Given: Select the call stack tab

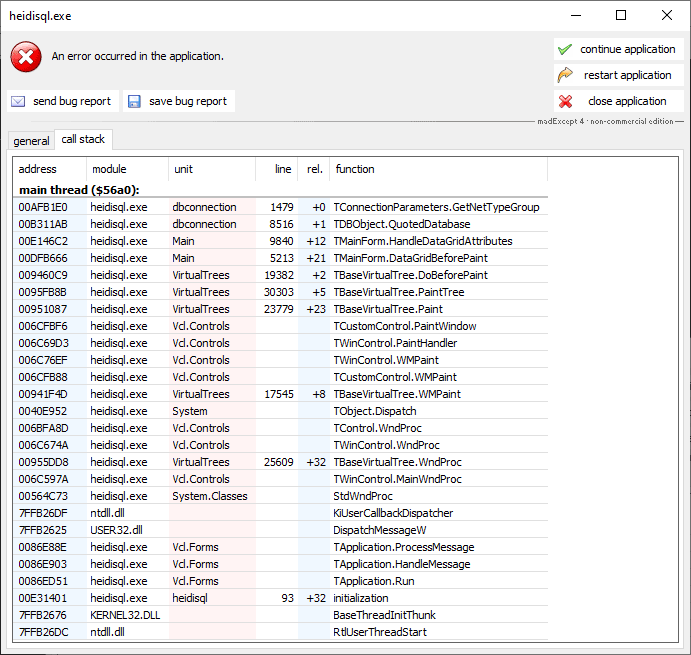Looking at the screenshot, I should 83,139.
